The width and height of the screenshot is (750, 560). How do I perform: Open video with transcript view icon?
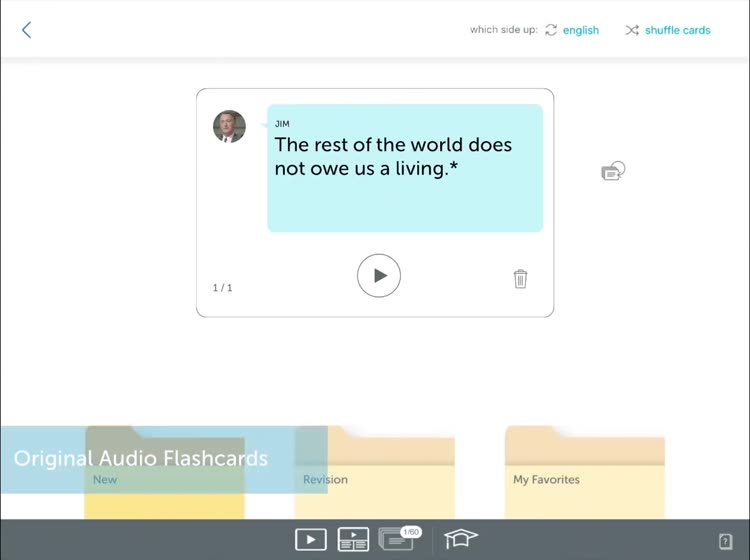click(x=354, y=540)
